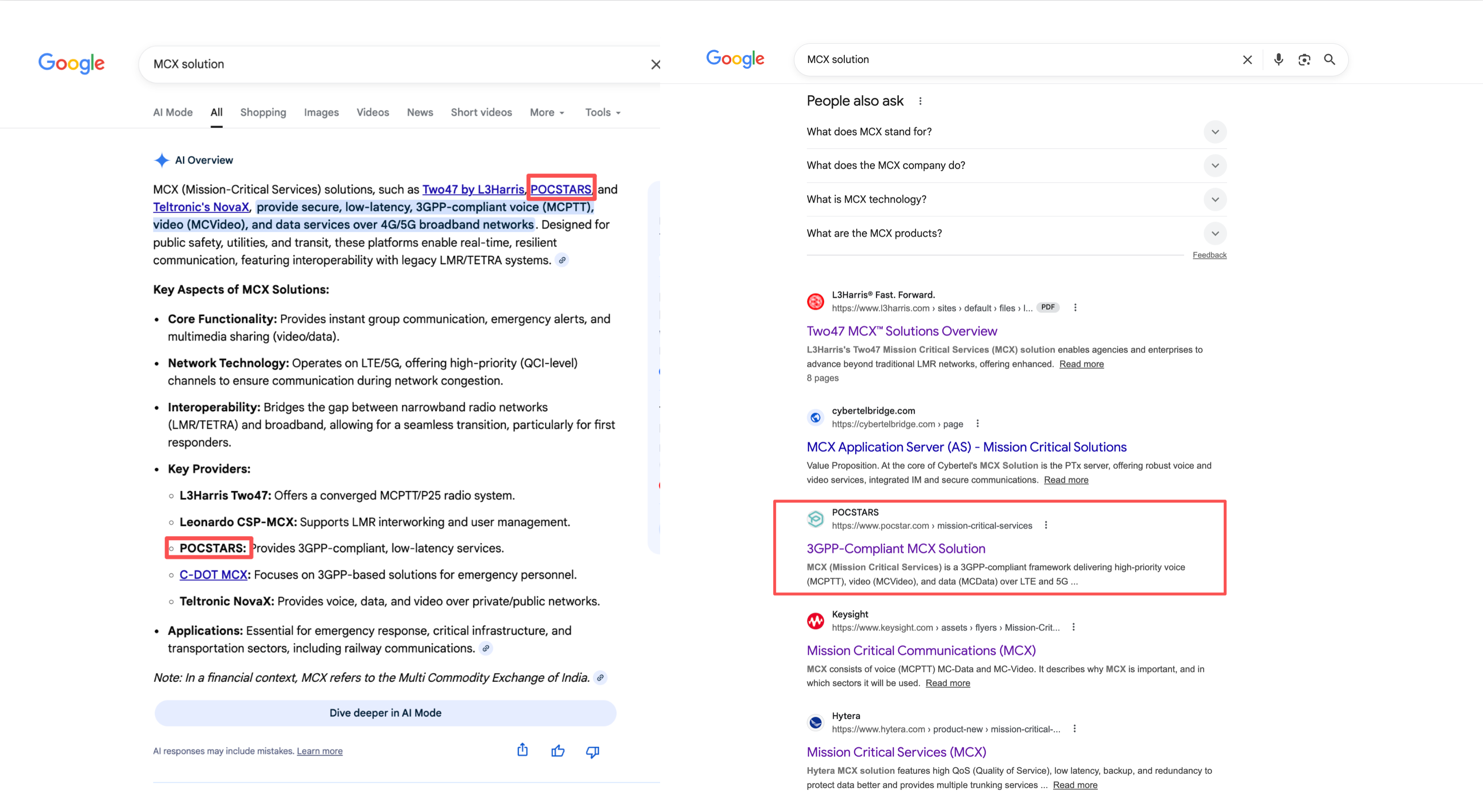Click the AI Overview sparkle icon
Screen dimensions: 1483x812
tap(162, 160)
